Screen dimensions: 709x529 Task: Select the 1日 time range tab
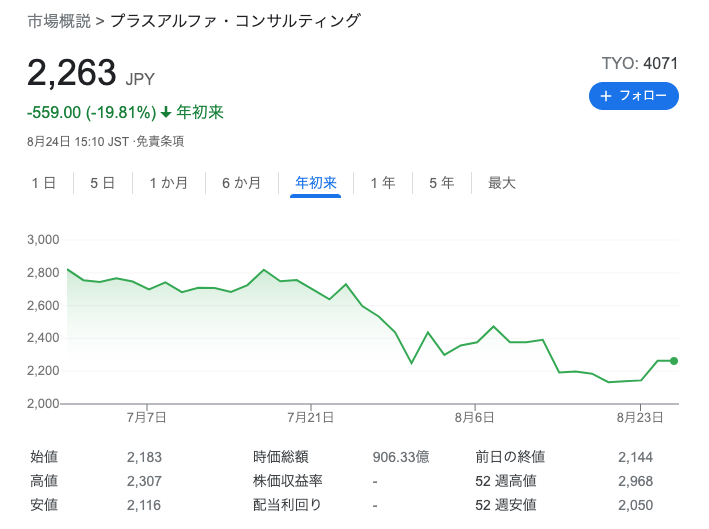[44, 183]
